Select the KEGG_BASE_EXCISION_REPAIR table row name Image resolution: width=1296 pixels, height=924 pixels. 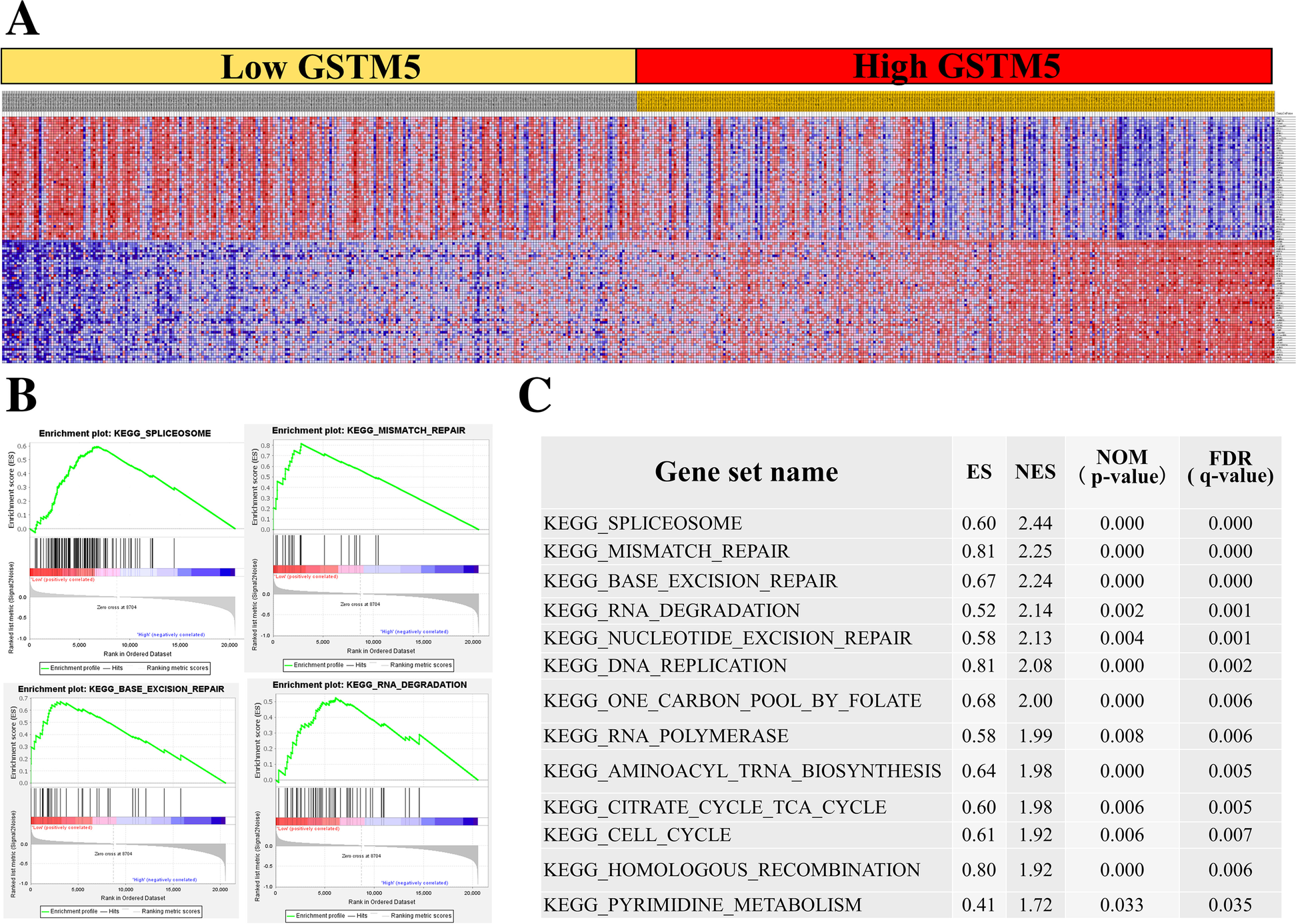click(690, 581)
